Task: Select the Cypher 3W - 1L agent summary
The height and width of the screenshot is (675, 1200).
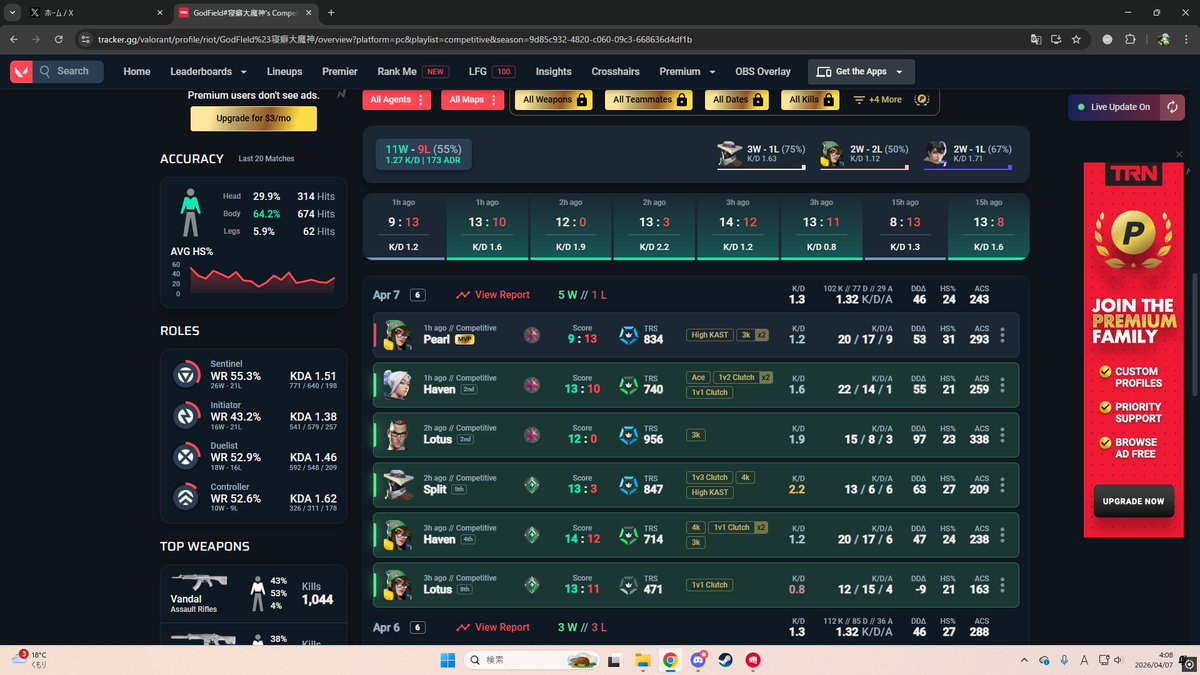Action: [x=762, y=153]
